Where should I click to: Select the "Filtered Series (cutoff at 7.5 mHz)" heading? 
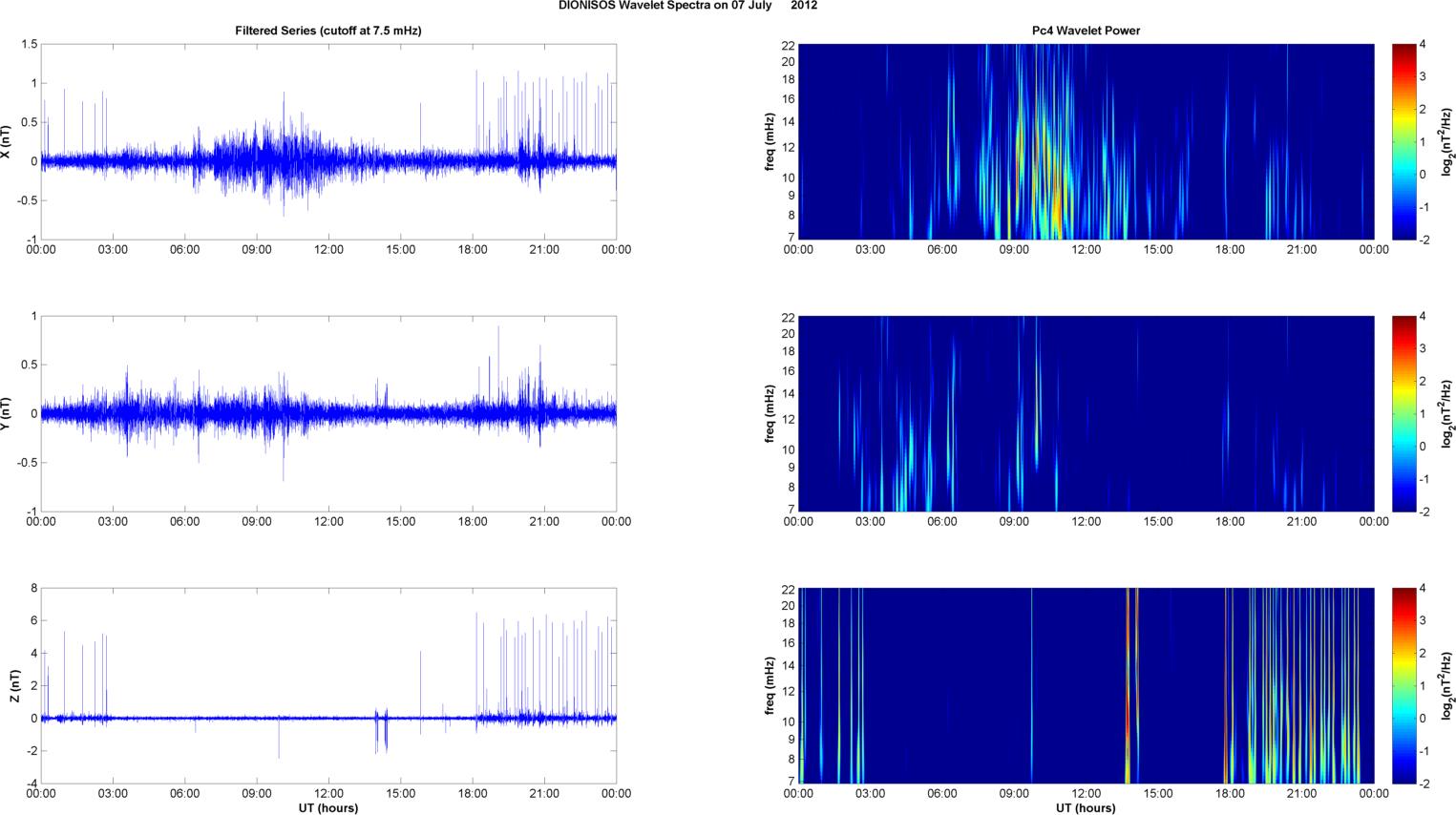(328, 31)
